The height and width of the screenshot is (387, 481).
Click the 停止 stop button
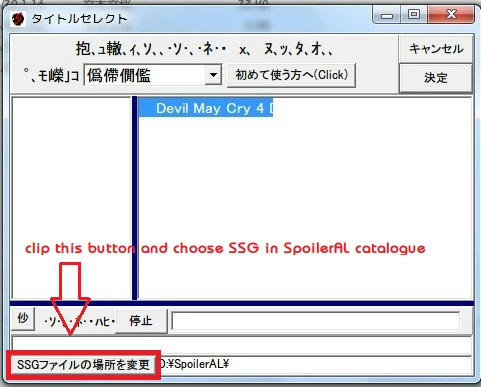(141, 321)
